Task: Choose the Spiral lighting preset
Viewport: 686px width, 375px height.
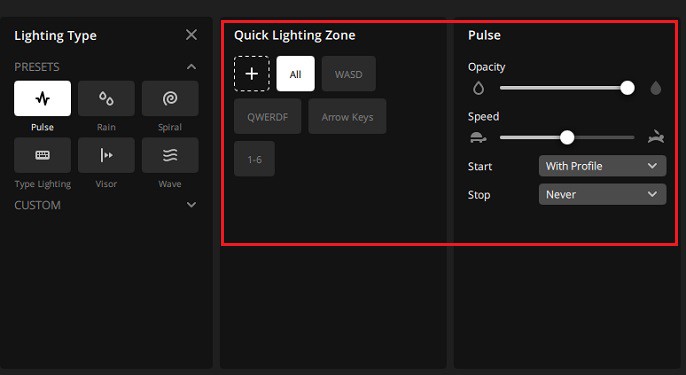Action: pos(170,98)
